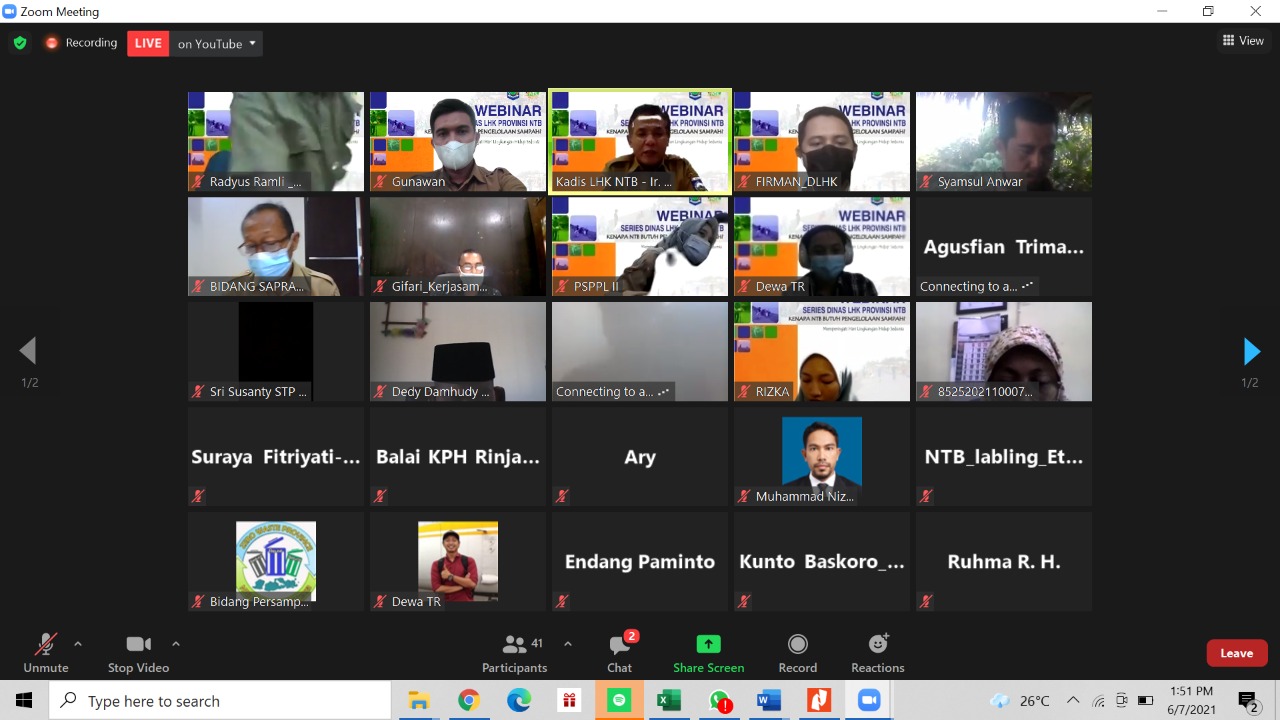Select Gunawan's video tile

click(458, 140)
